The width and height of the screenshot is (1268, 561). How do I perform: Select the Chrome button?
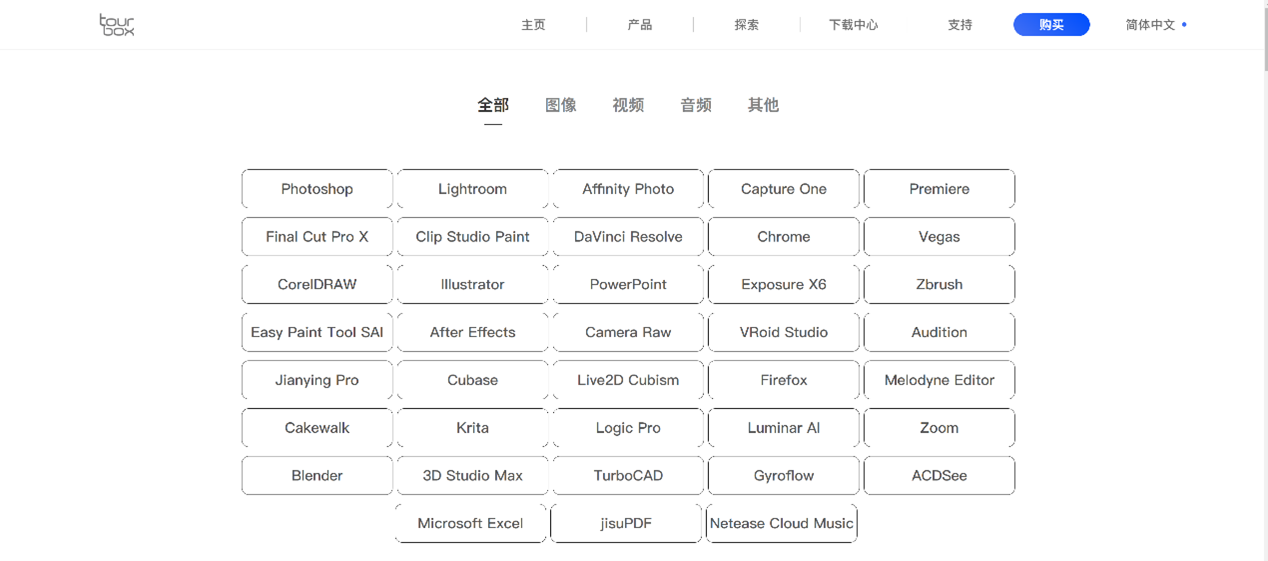click(x=784, y=237)
